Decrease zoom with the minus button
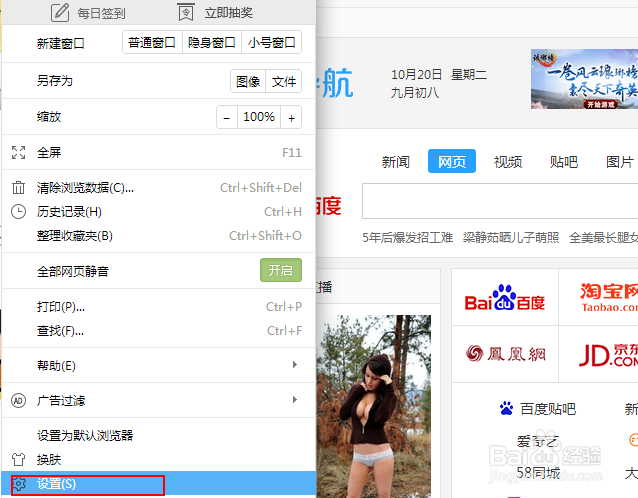638x498 pixels. [227, 117]
